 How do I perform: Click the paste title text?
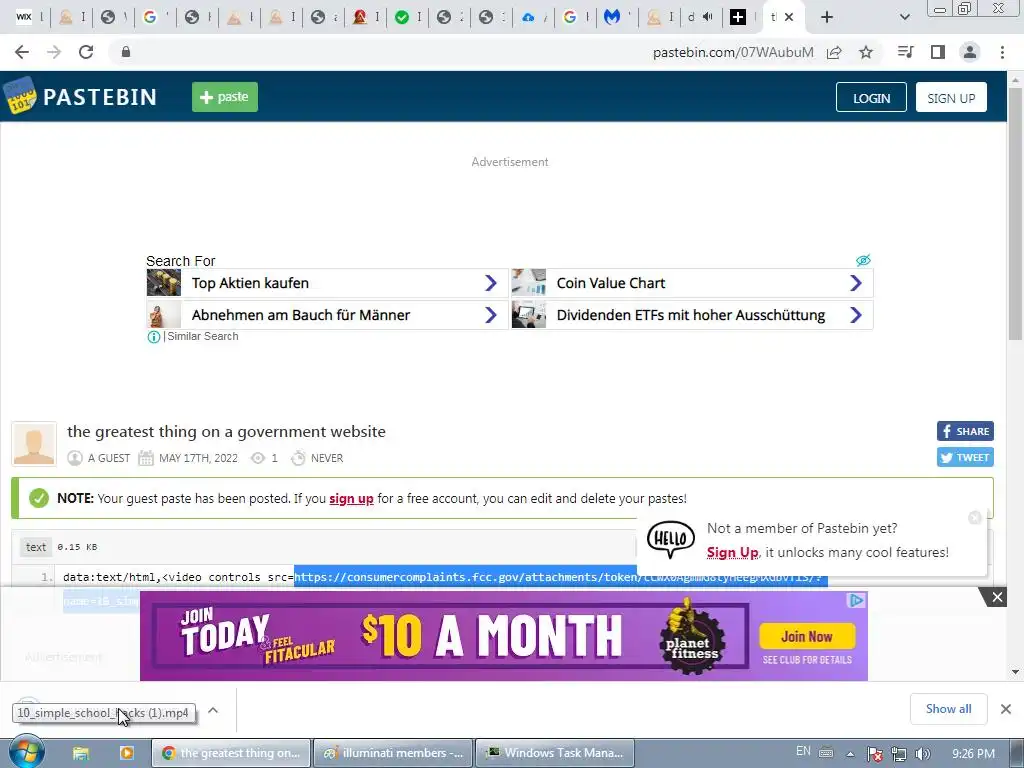(226, 432)
